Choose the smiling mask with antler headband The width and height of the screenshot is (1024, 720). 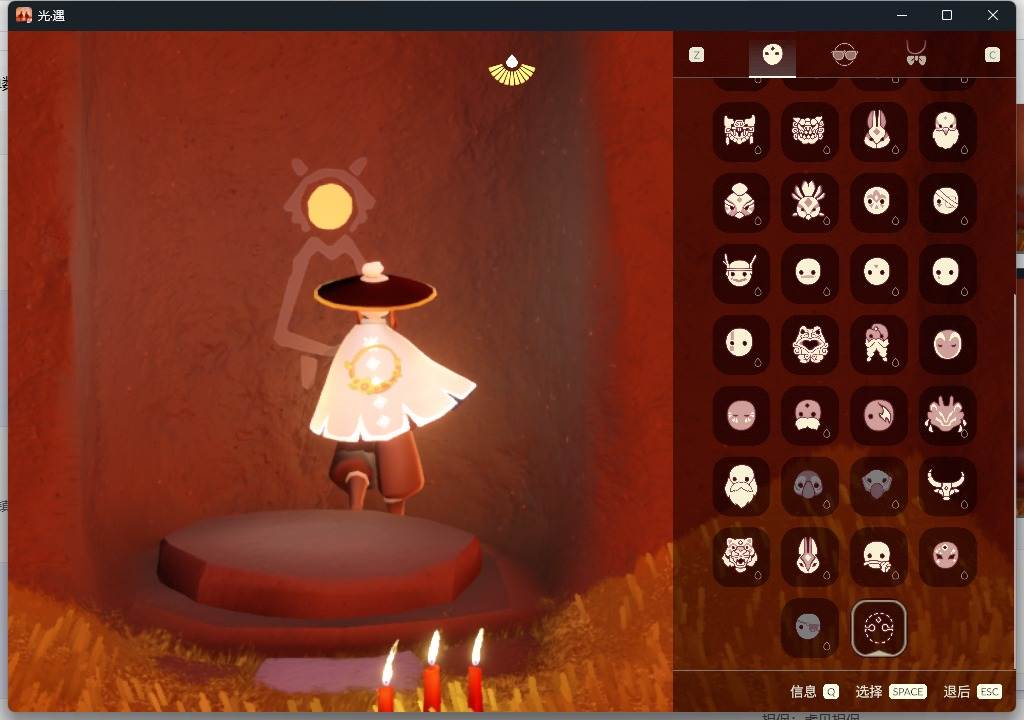741,272
